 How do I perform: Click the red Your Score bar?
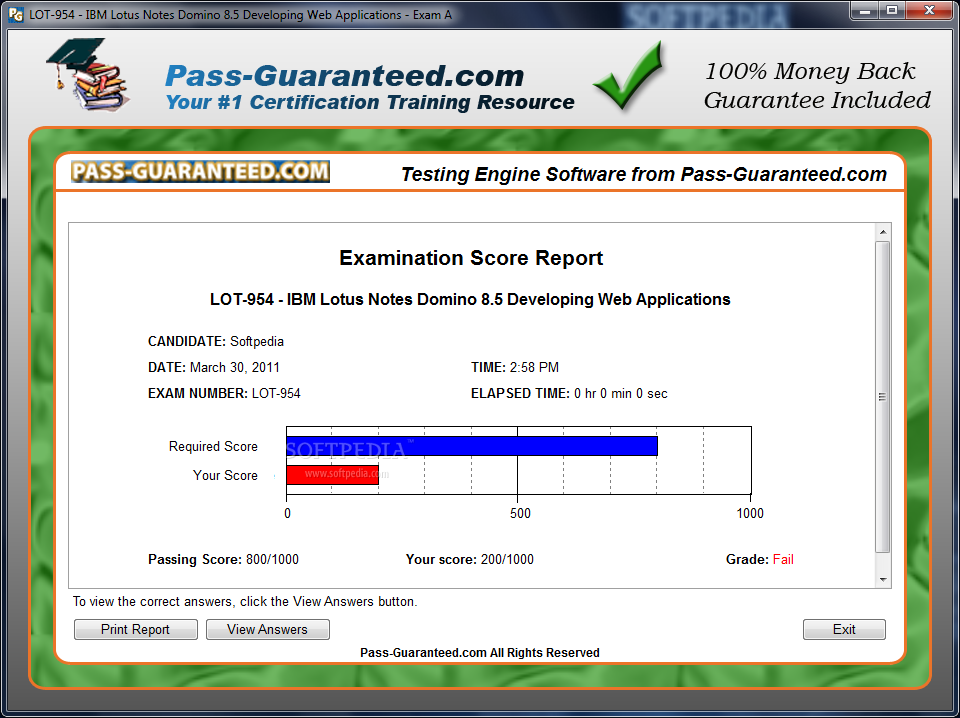[x=332, y=475]
